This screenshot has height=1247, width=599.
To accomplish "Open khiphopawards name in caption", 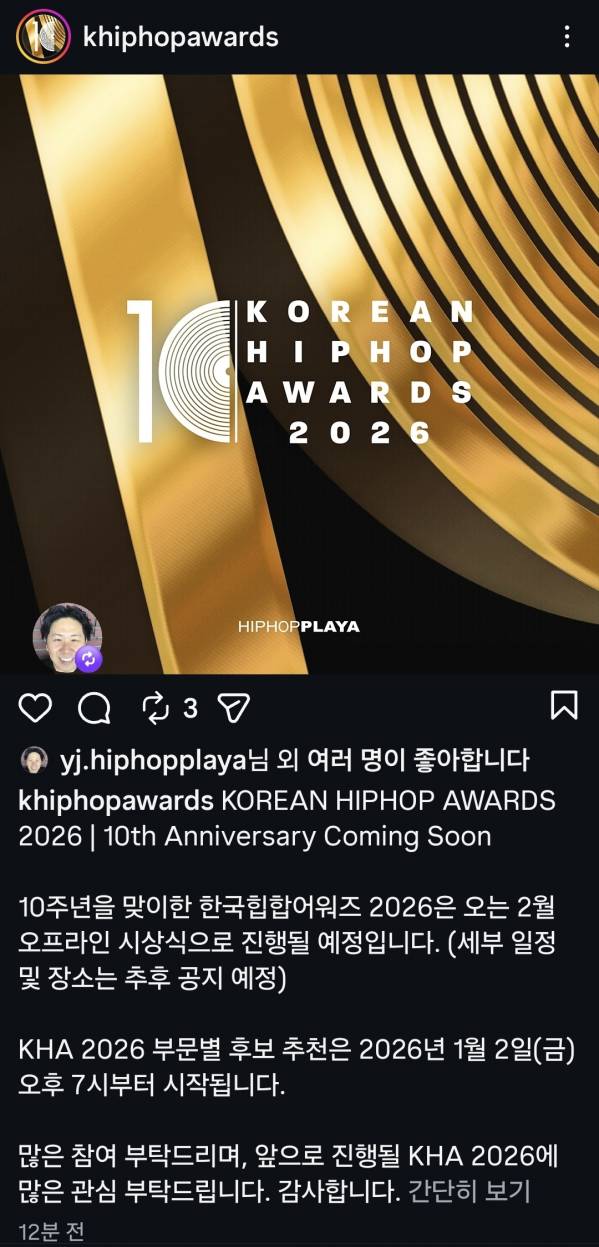I will [116, 802].
